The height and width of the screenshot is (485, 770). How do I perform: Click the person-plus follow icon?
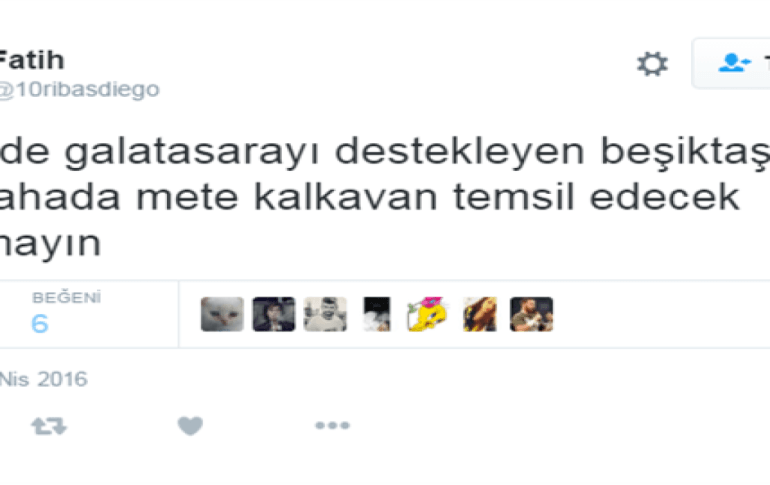[735, 63]
